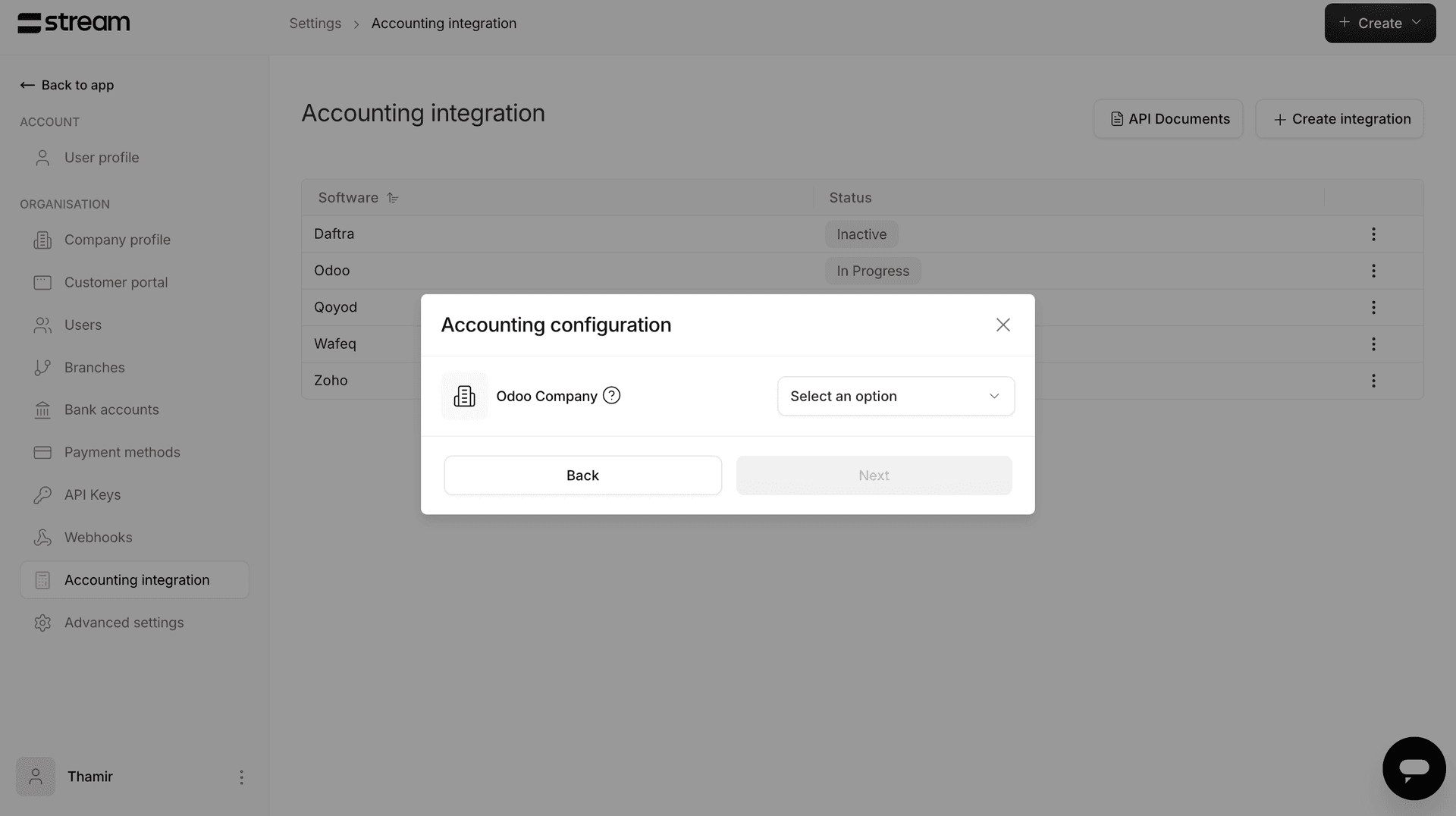Viewport: 1456px width, 816px height.
Task: Click the Next button in dialog
Action: tap(874, 475)
